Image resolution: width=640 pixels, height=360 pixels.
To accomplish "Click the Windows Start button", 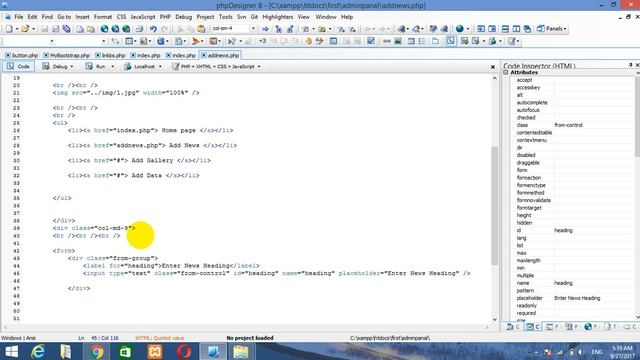I will coord(11,351).
